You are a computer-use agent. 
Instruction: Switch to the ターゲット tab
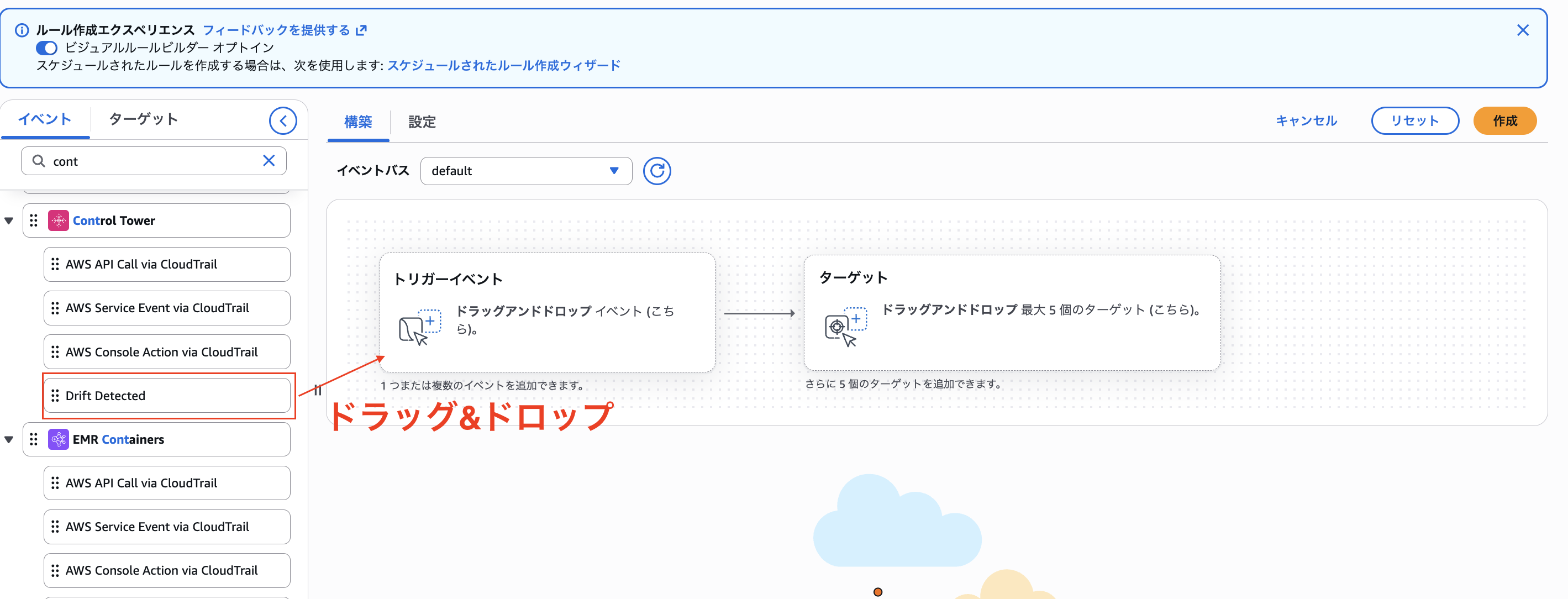coord(144,119)
